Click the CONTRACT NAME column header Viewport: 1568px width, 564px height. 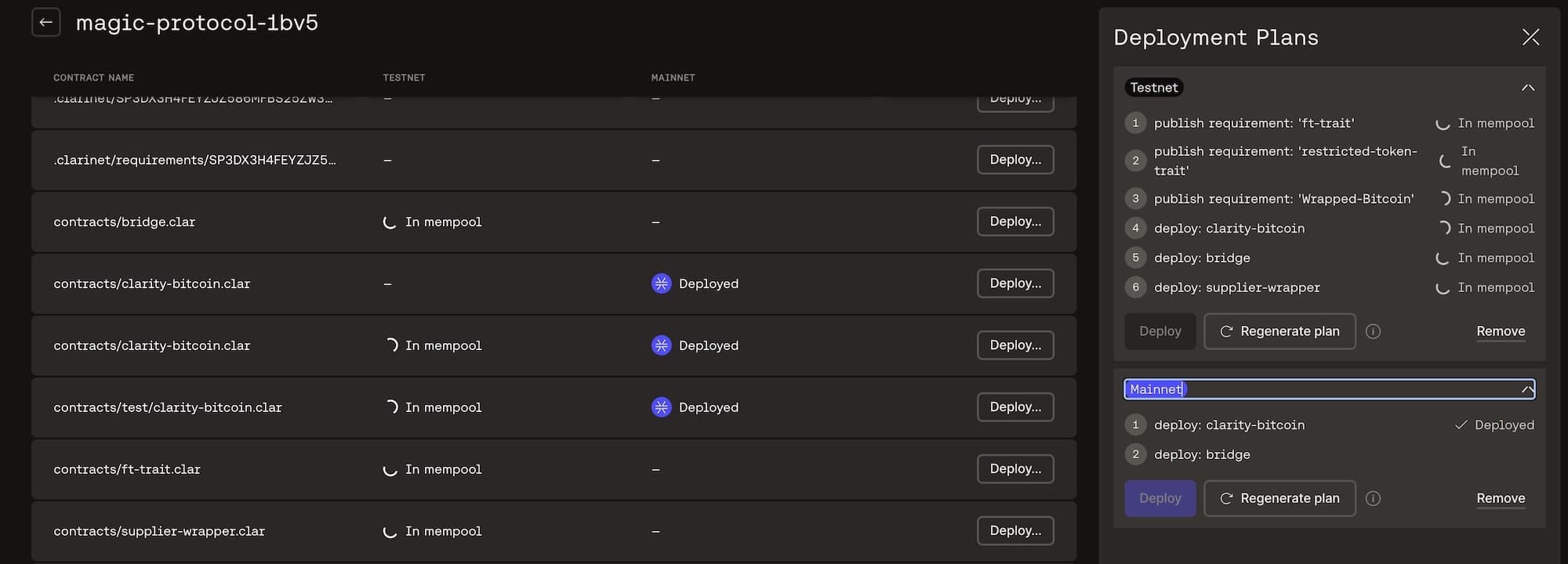(93, 78)
